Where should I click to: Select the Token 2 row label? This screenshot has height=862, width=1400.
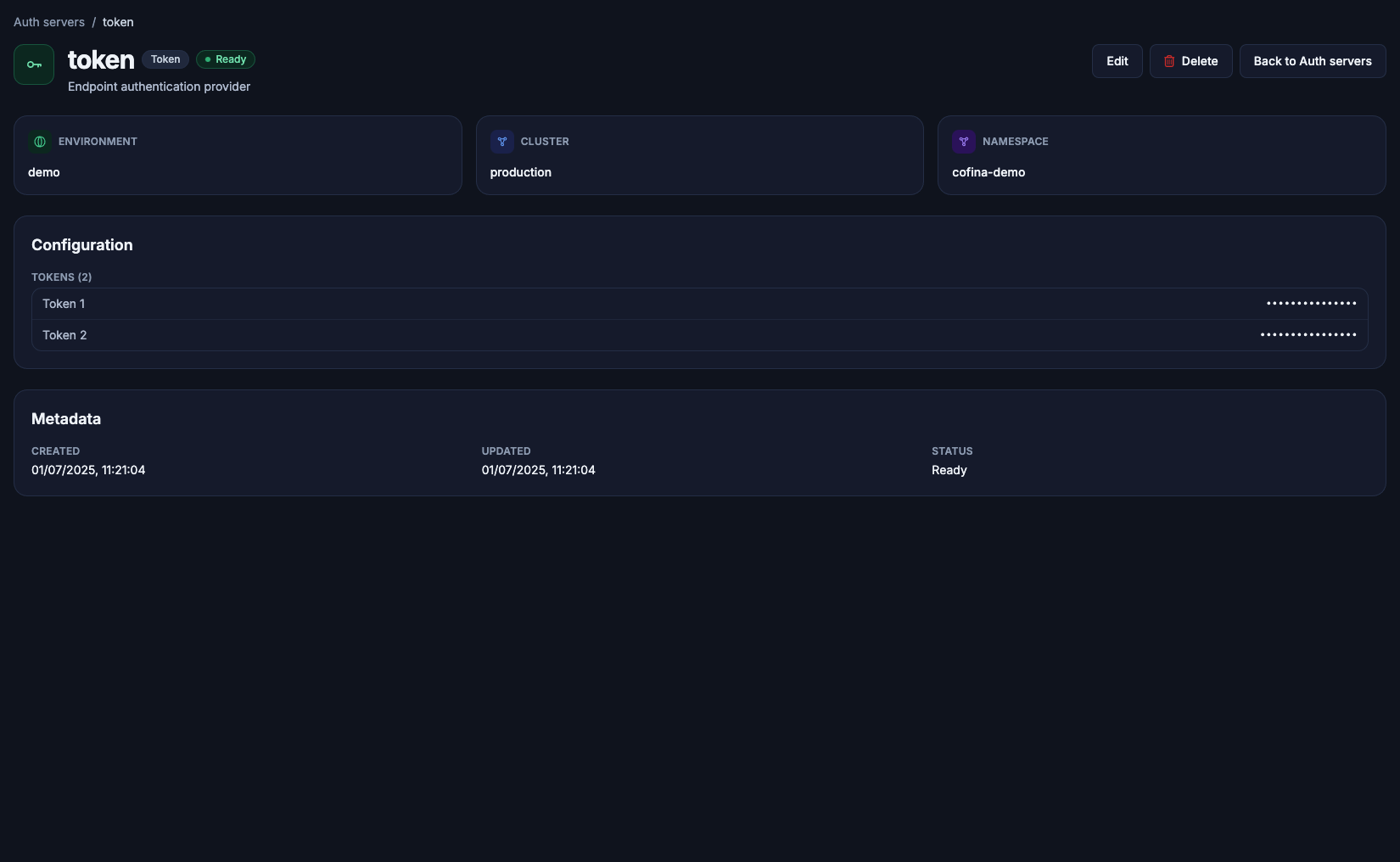coord(64,335)
